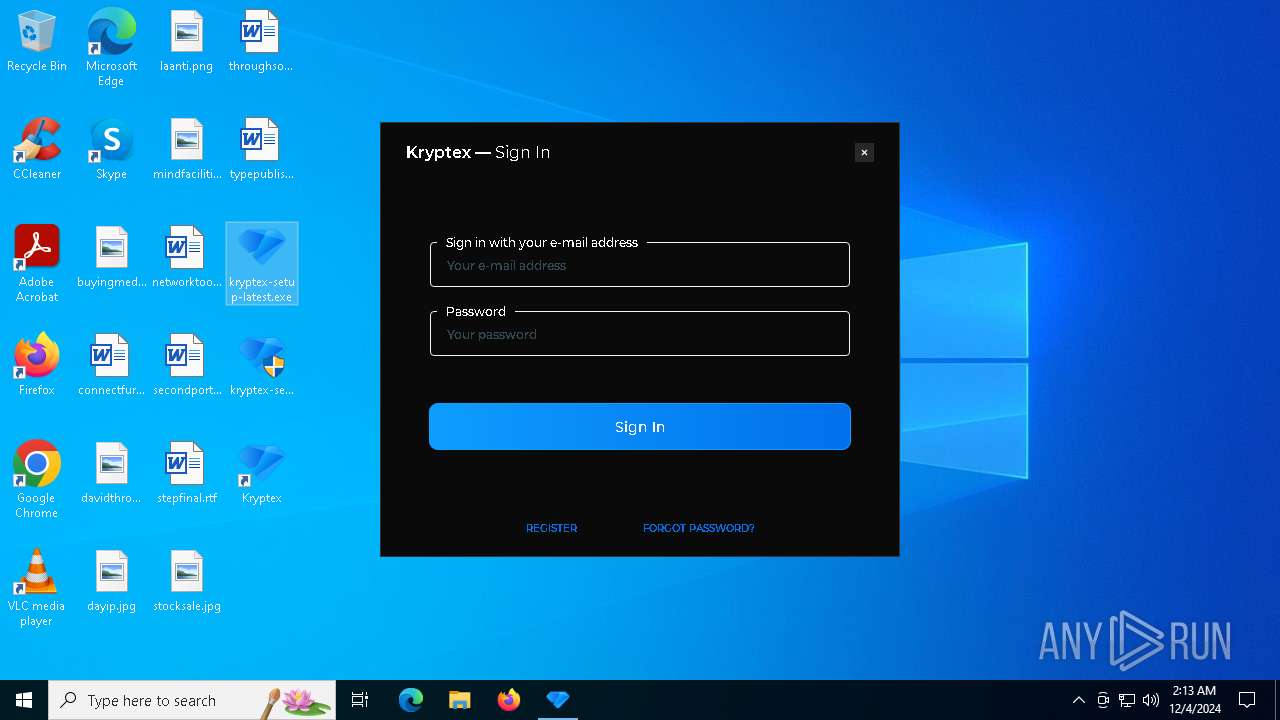Open Adobe Acrobat shortcut
Screen dimensions: 1280x720
pyautogui.click(x=37, y=264)
